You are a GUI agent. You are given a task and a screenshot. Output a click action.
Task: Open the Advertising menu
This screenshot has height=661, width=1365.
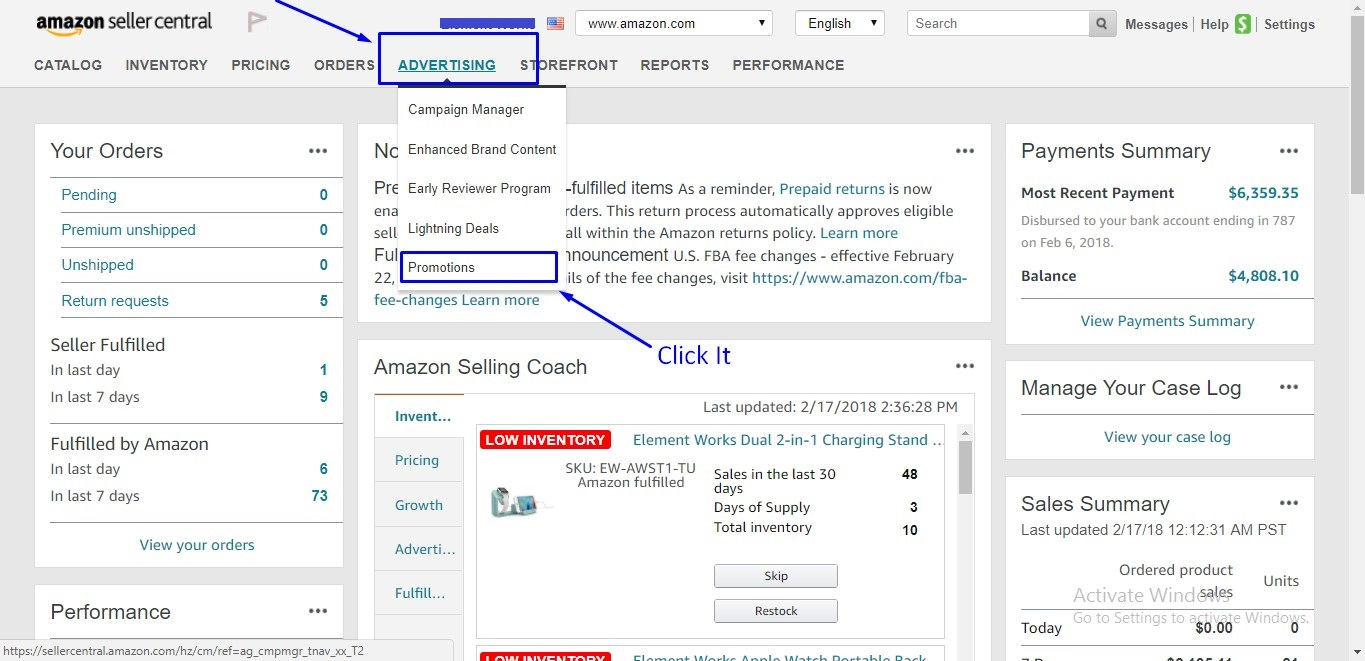pos(447,65)
